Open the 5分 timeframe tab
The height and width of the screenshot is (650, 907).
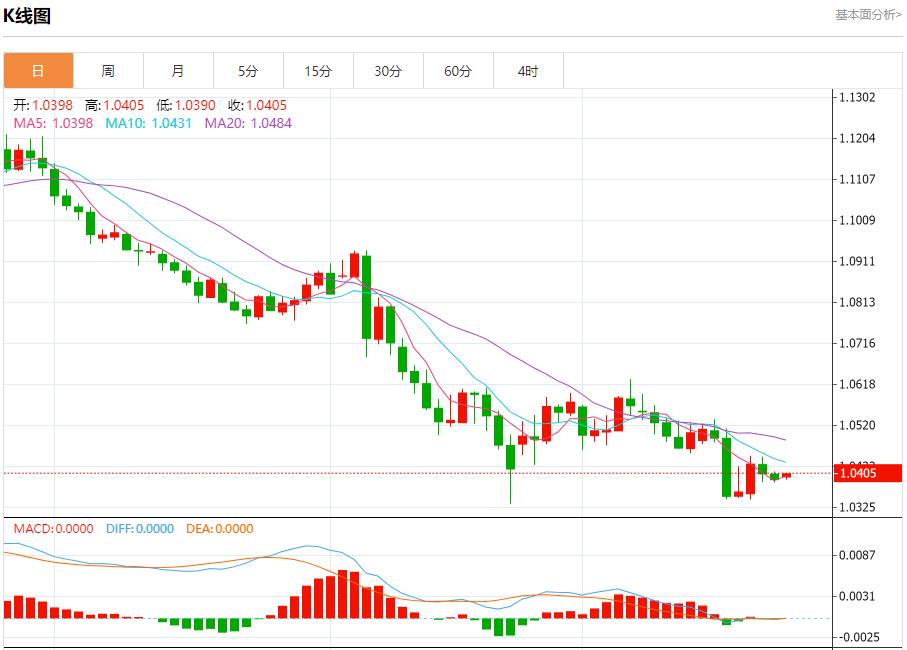coord(248,71)
